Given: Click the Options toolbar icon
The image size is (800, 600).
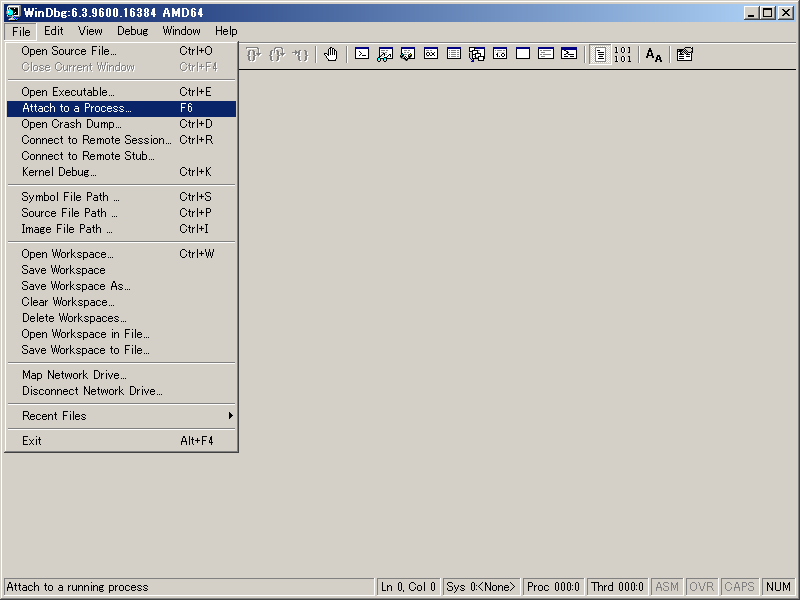Looking at the screenshot, I should tap(684, 54).
